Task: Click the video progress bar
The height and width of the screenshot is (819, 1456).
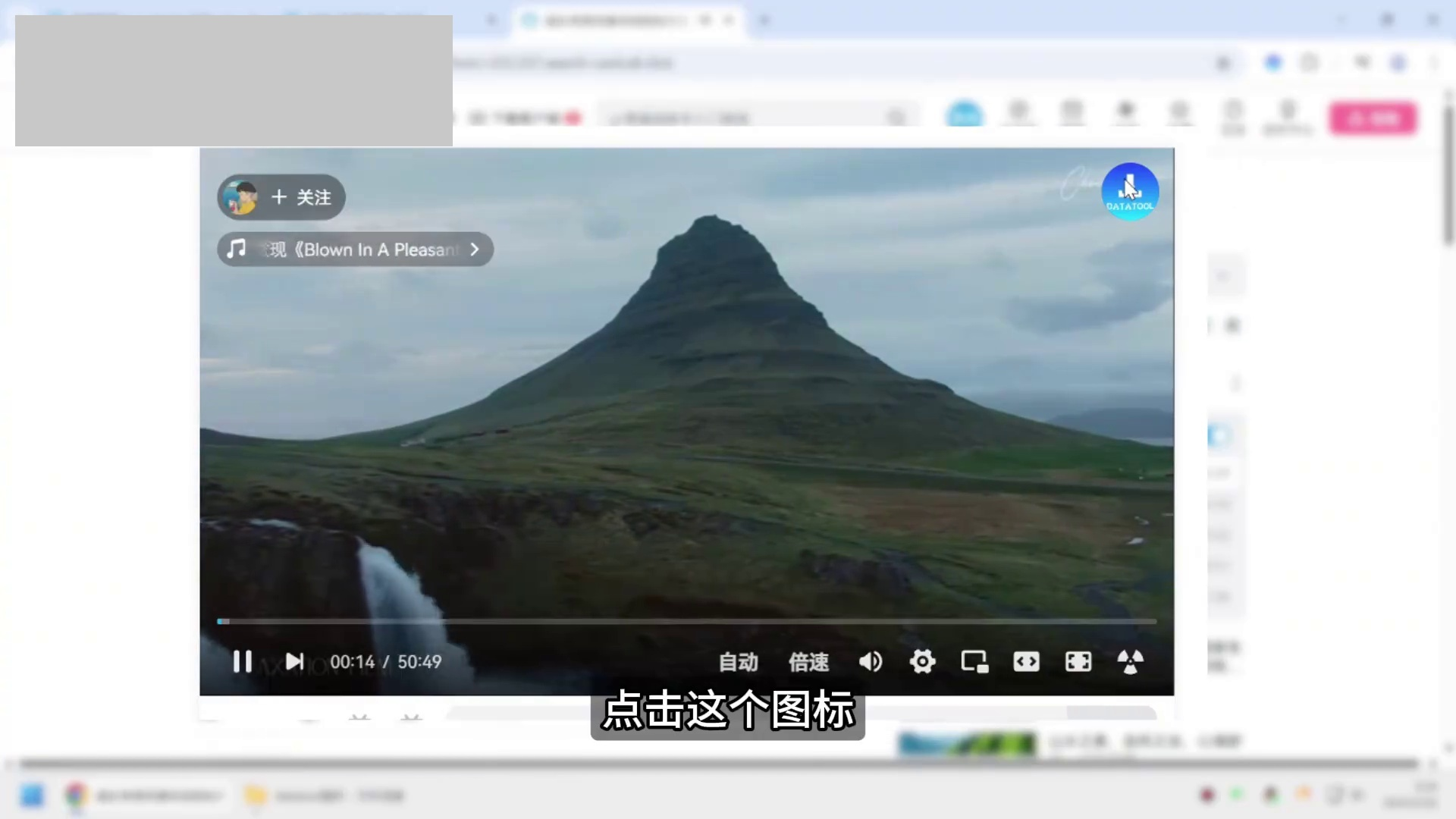Action: (x=686, y=621)
